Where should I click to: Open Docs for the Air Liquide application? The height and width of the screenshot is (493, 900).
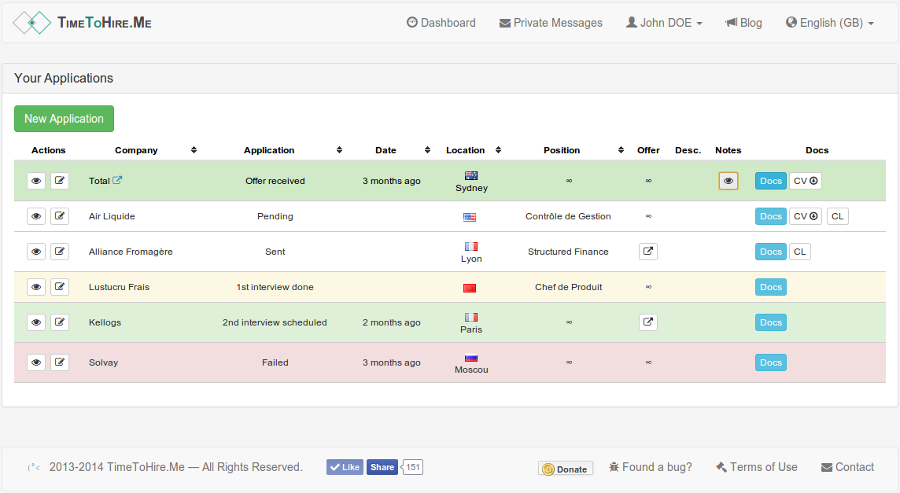pos(771,216)
